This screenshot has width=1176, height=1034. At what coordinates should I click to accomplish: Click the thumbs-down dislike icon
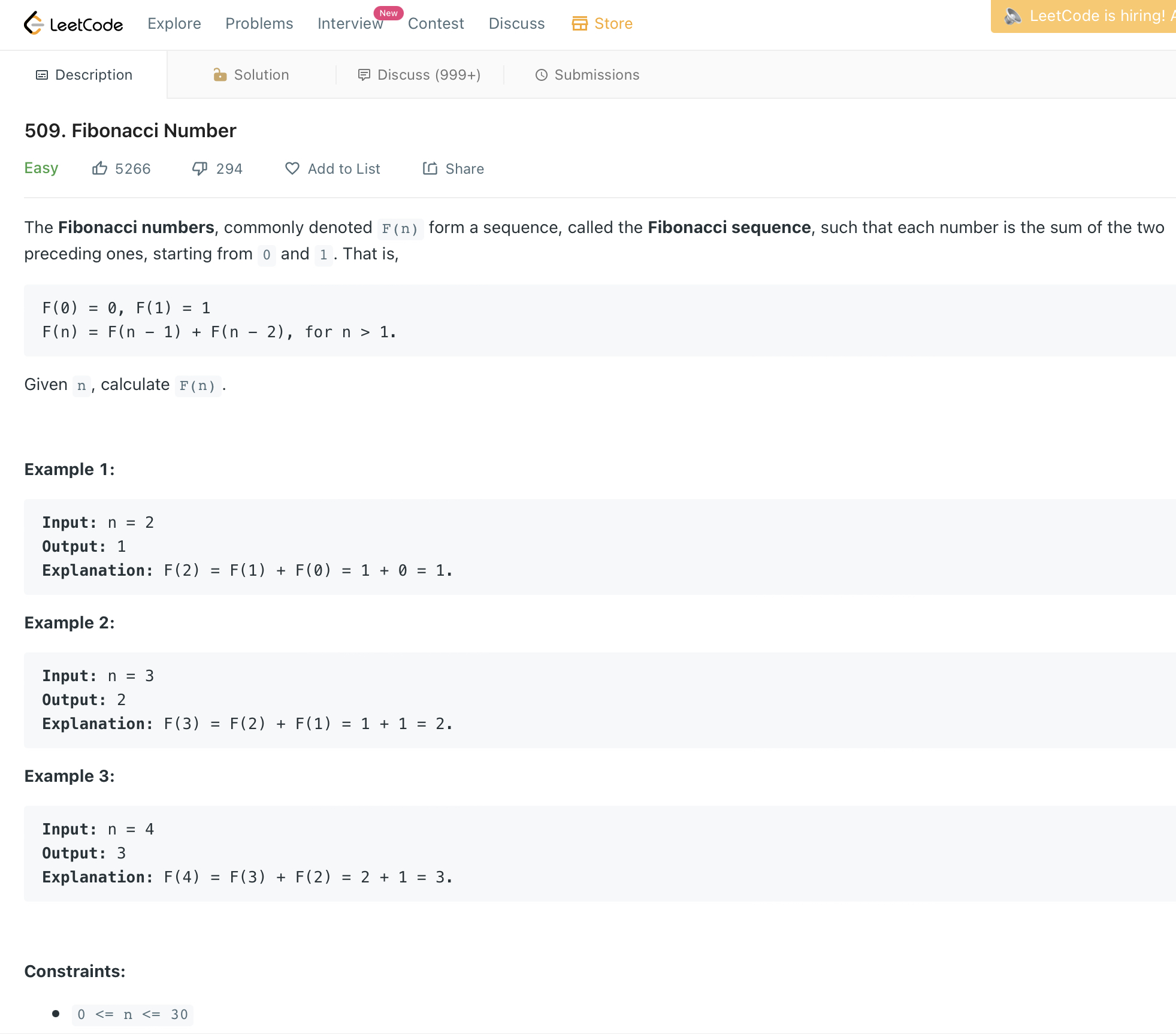tap(199, 168)
